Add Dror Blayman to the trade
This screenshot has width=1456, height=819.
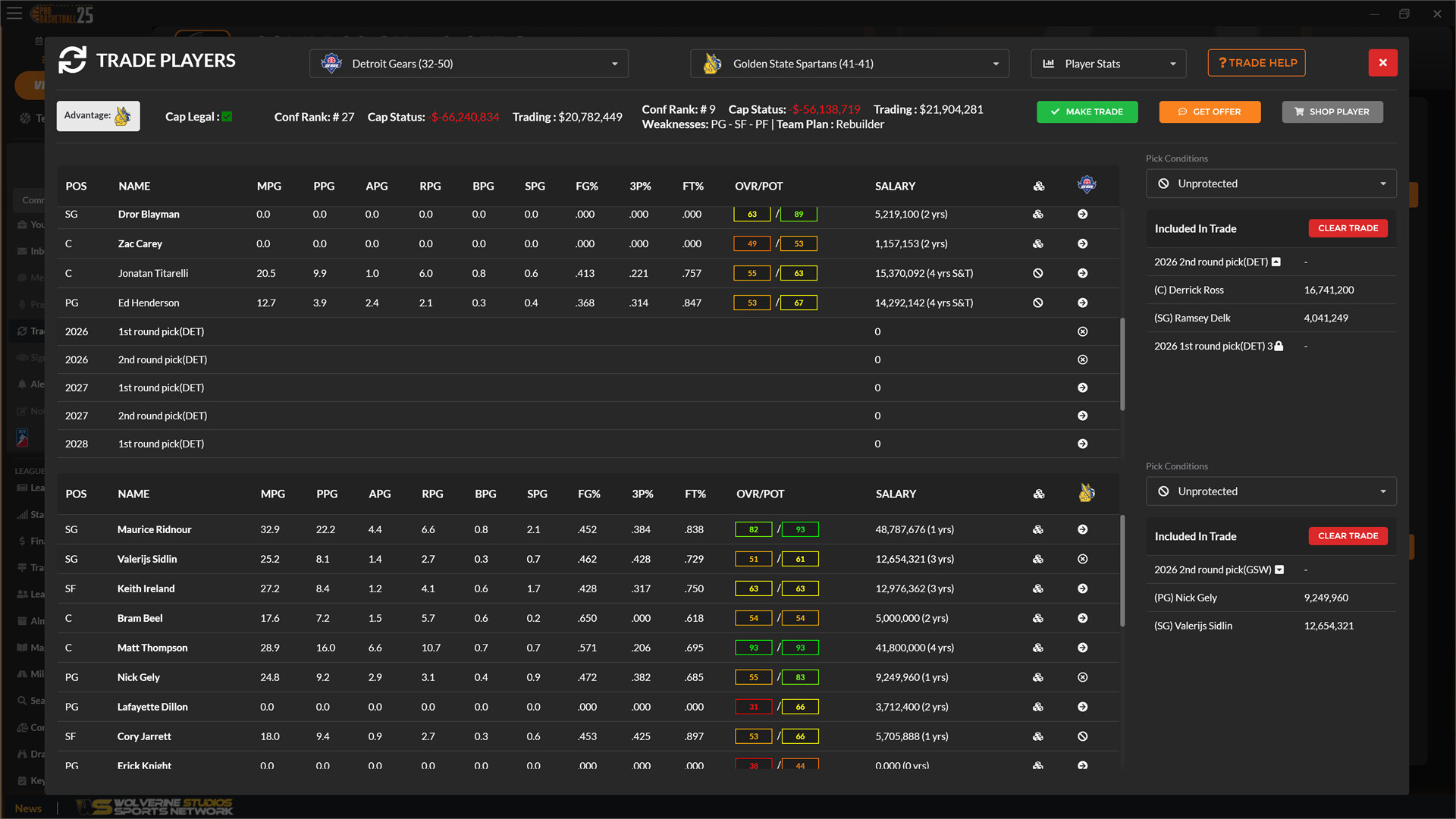click(x=1083, y=214)
